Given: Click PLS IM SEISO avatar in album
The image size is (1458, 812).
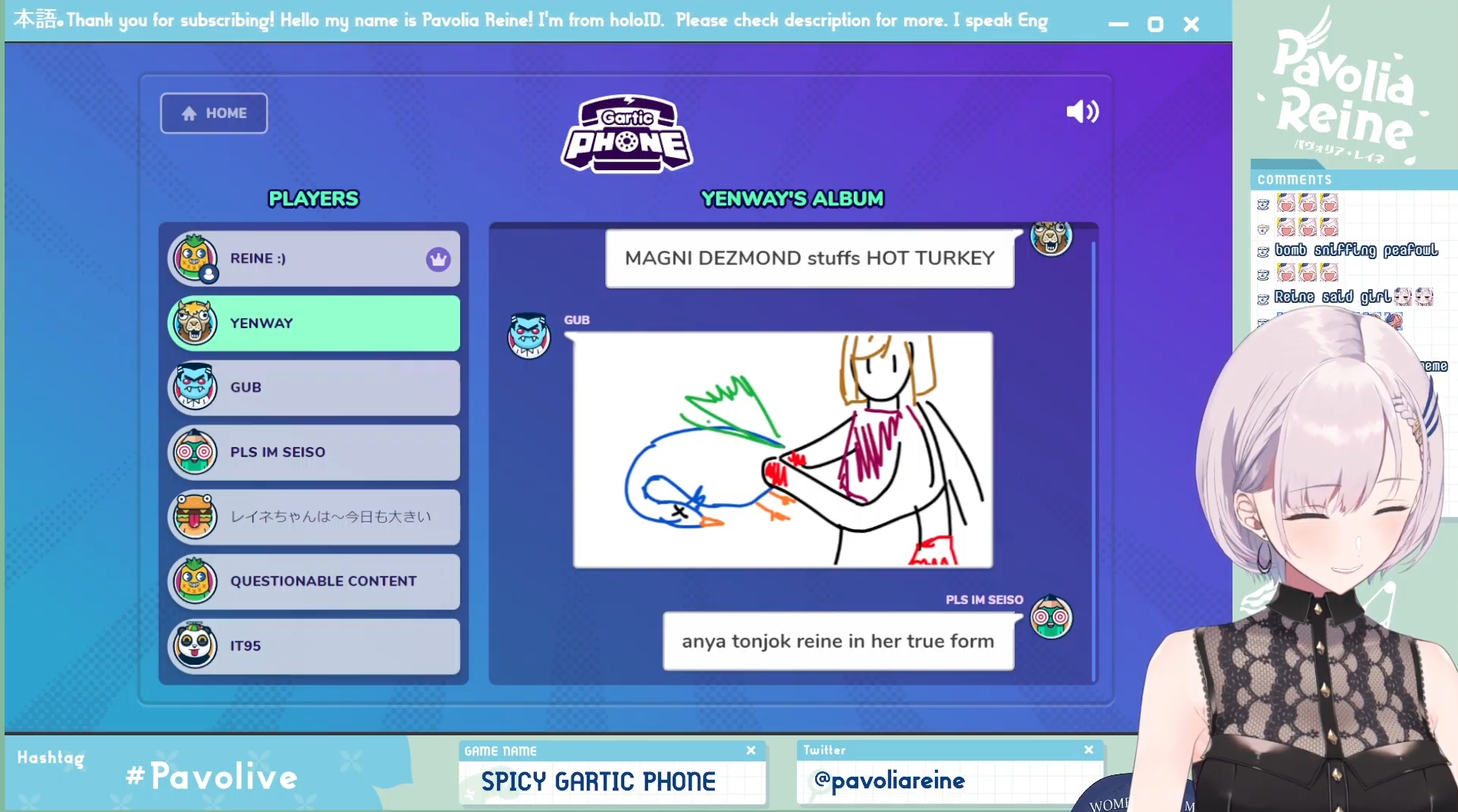Looking at the screenshot, I should [1051, 617].
